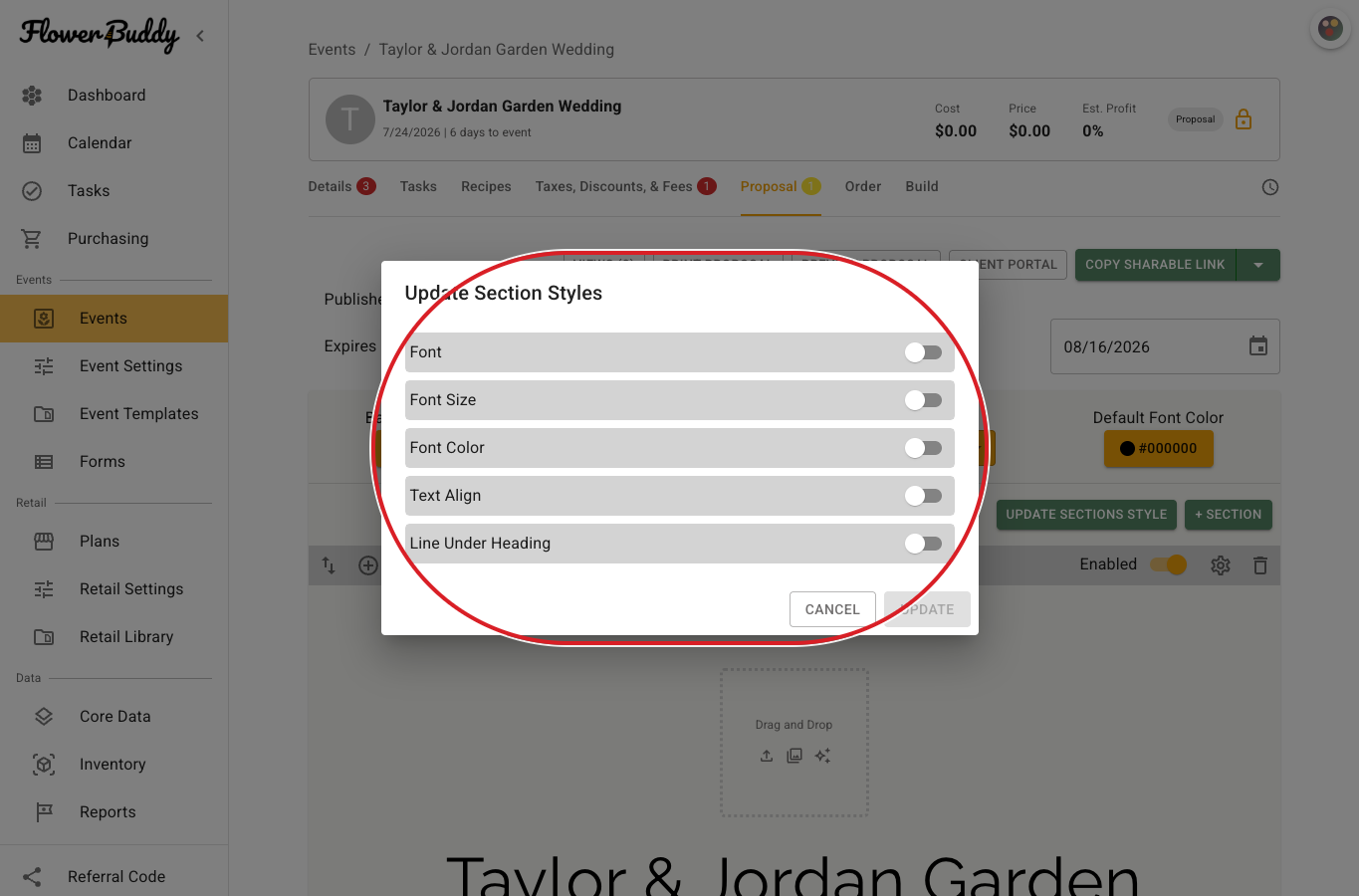Click the + Section button
The height and width of the screenshot is (896, 1359).
1229,515
